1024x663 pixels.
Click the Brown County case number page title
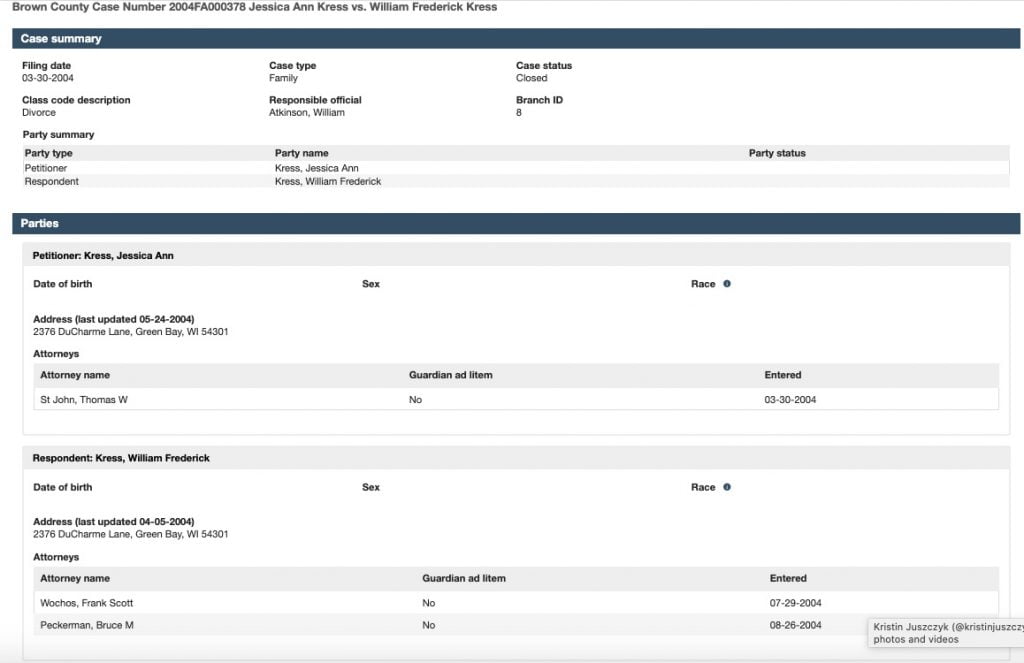pos(255,7)
